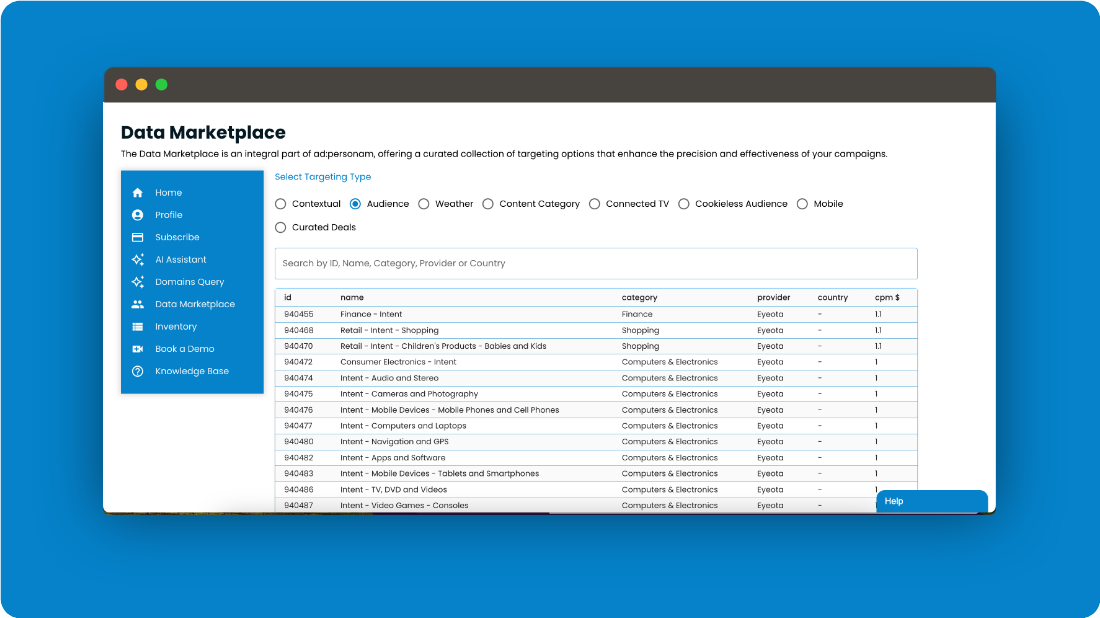Click Eyeota provider in row 940455
The width and height of the screenshot is (1100, 618).
click(x=770, y=314)
